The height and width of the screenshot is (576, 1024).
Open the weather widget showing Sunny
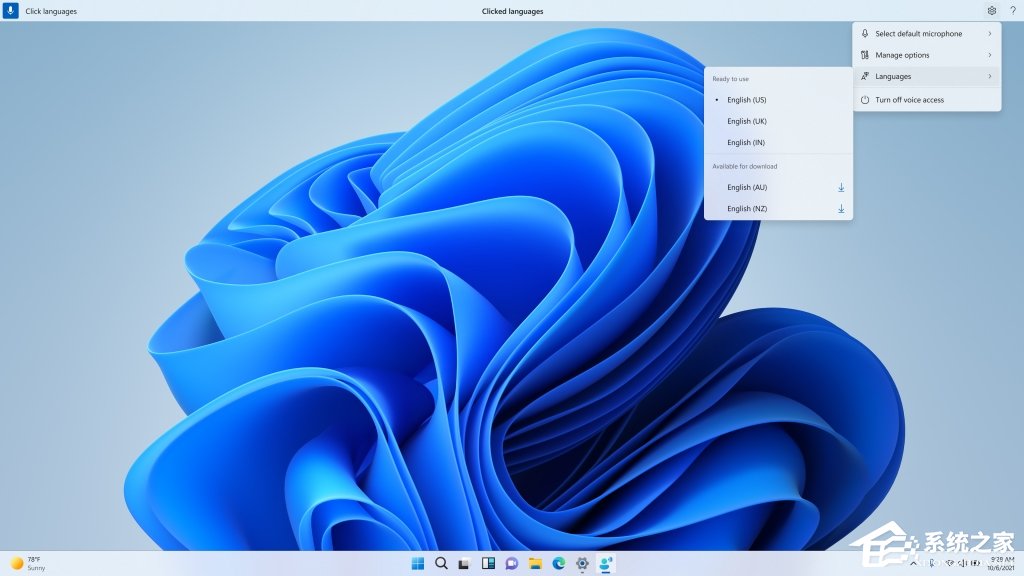point(28,563)
